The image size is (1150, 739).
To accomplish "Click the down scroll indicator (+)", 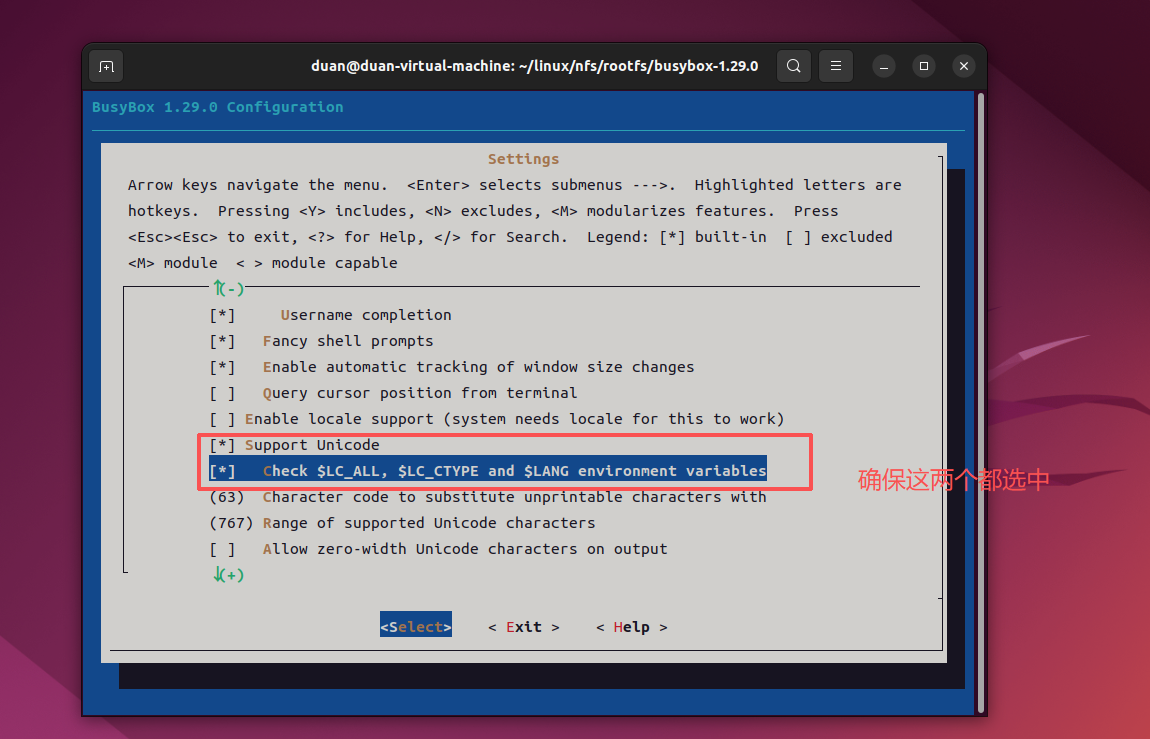I will click(229, 575).
